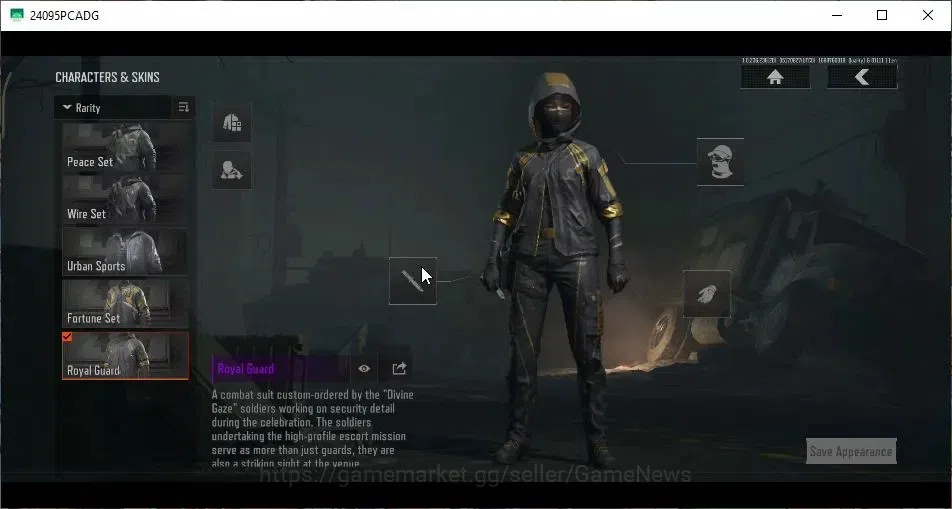Viewport: 952px width, 509px height.
Task: Toggle Royal Guard preview eye icon
Action: tap(364, 369)
